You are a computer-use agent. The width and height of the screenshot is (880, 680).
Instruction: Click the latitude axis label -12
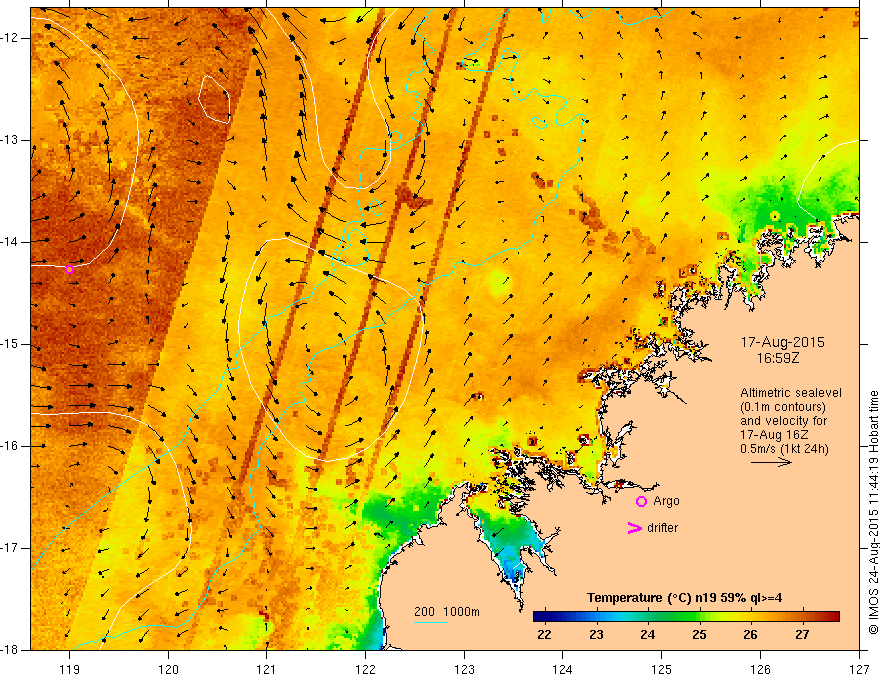10,38
